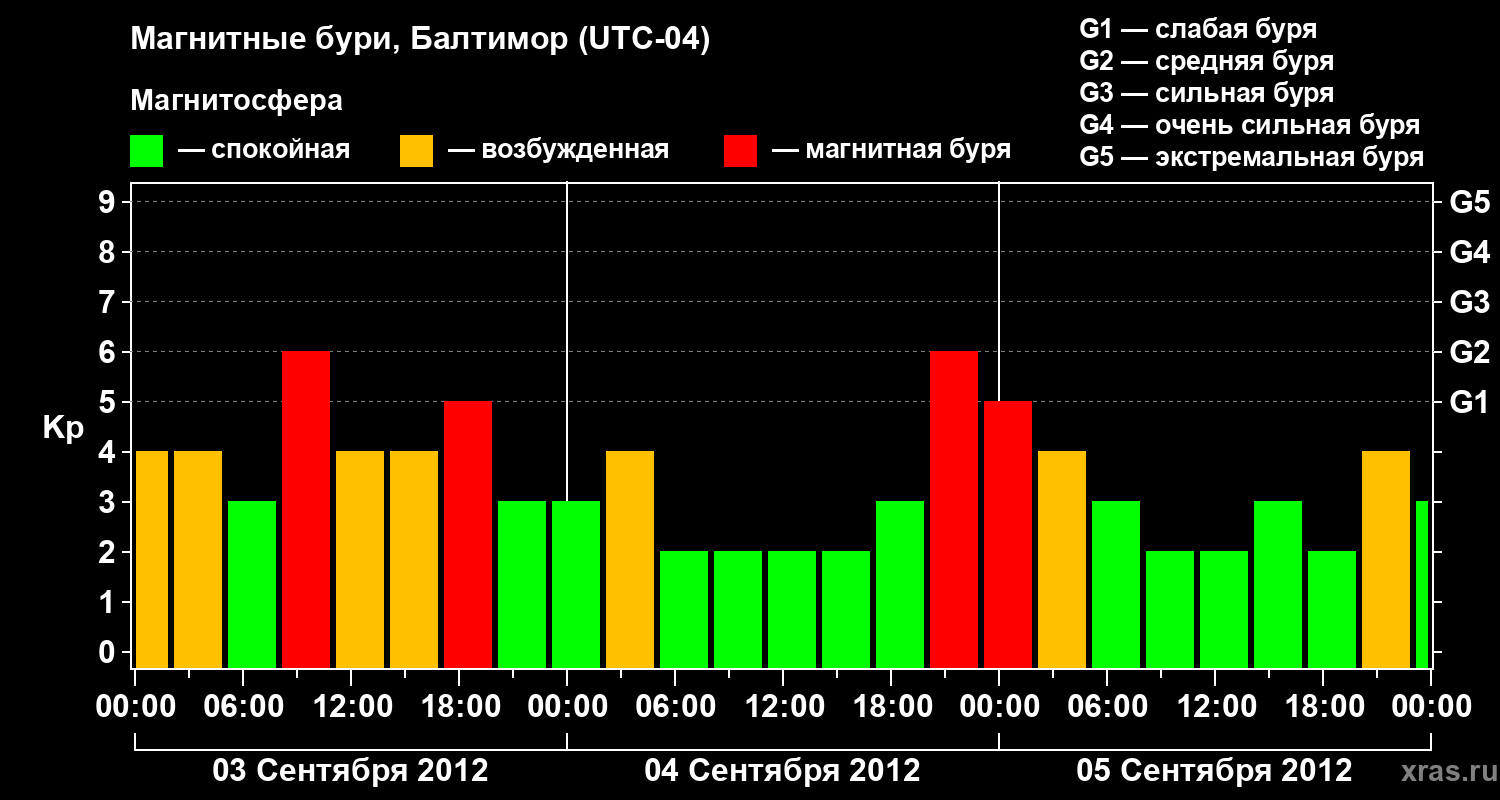The width and height of the screenshot is (1500, 800).
Task: Click the '— магнитная буря' legend label
Action: pyautogui.click(x=892, y=151)
